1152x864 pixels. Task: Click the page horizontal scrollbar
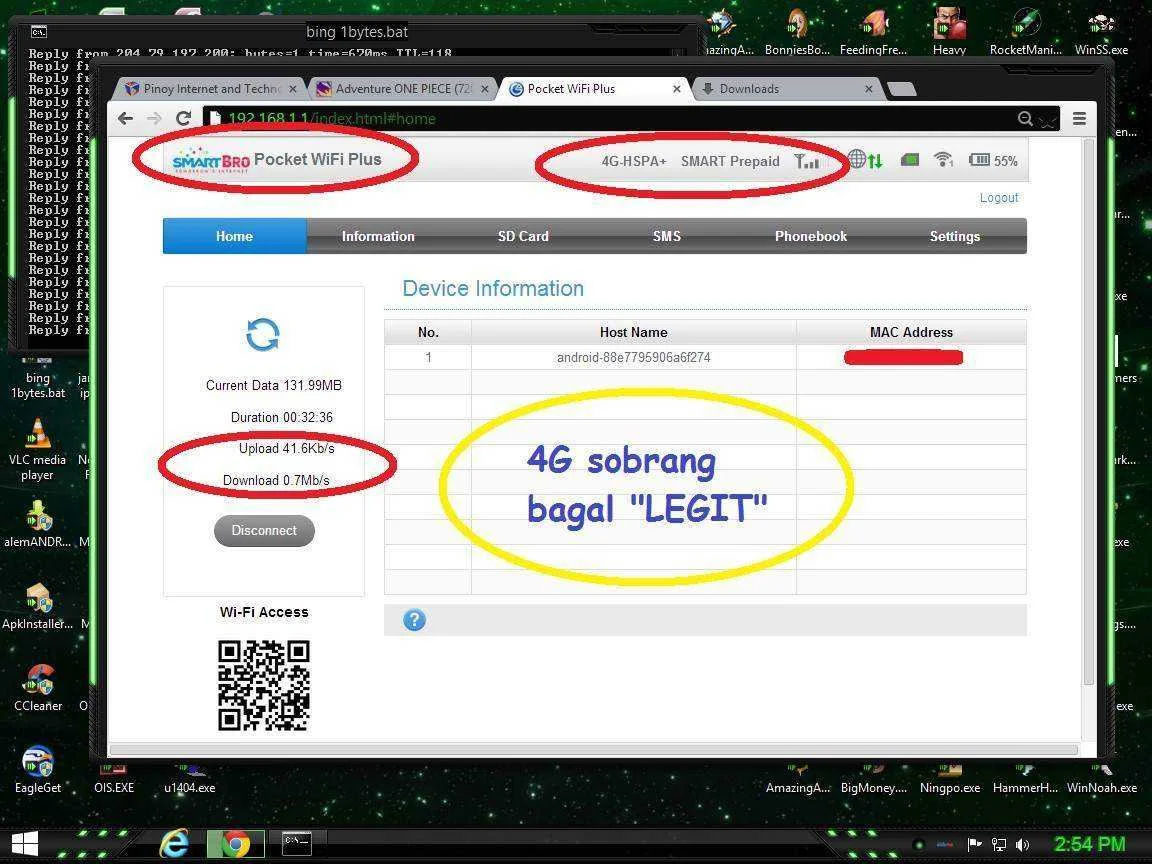coord(594,750)
